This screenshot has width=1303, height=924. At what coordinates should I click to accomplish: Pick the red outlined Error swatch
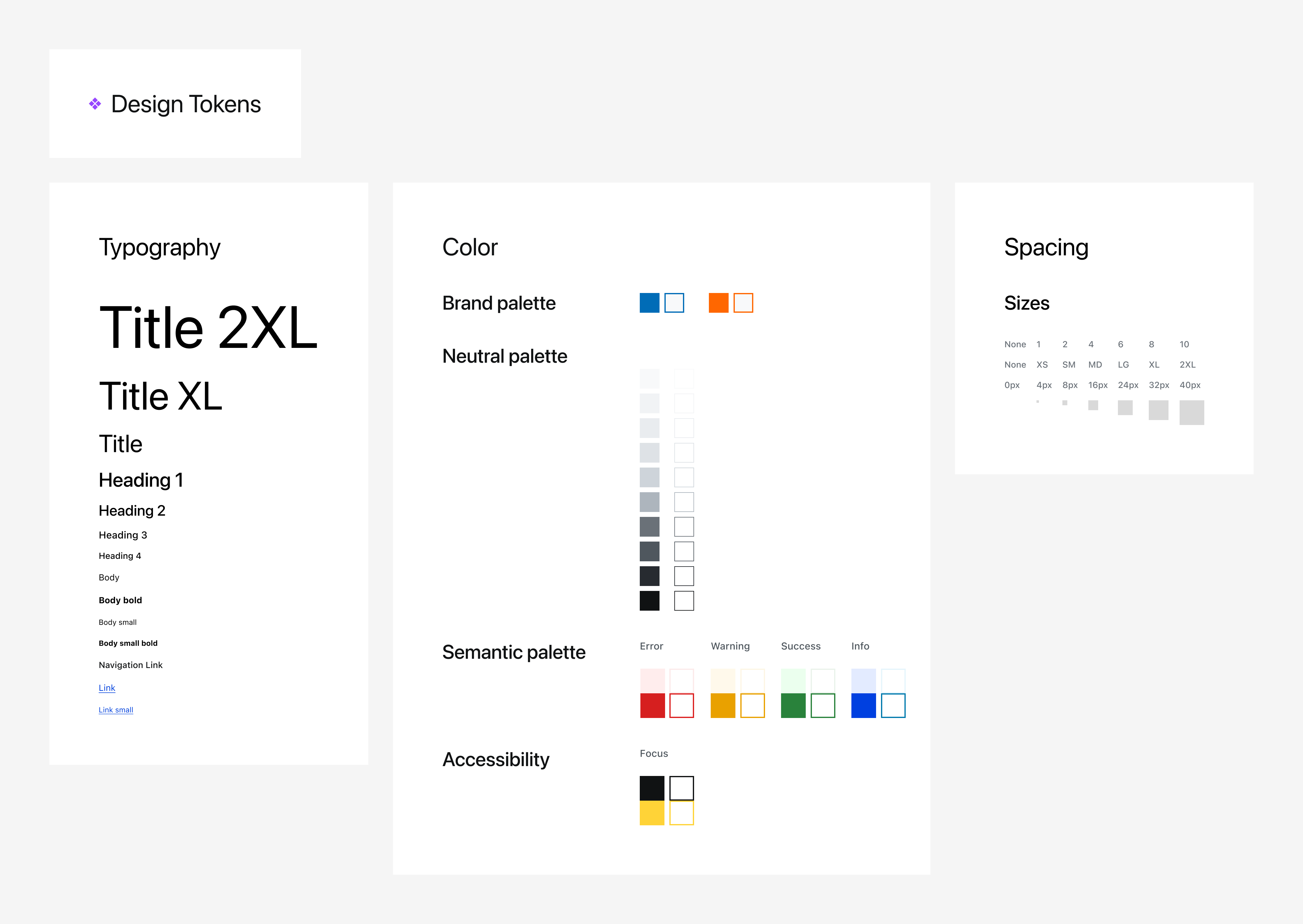point(682,706)
